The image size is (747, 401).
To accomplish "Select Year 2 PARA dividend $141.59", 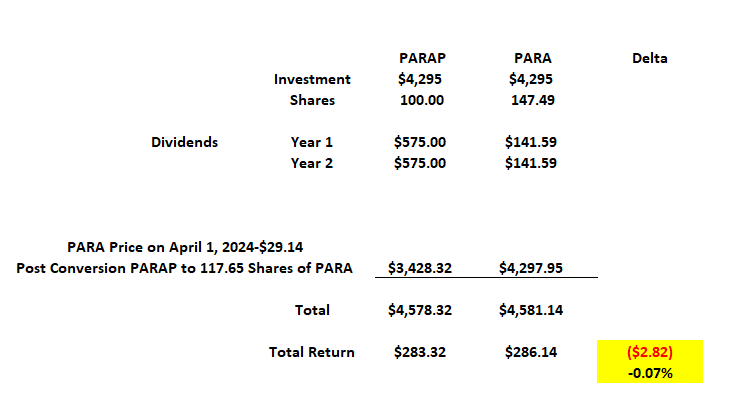I will (x=531, y=163).
